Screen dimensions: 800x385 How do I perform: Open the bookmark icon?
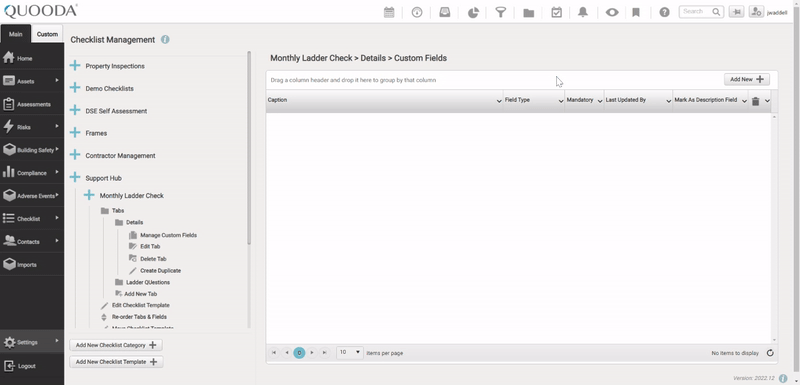[636, 12]
